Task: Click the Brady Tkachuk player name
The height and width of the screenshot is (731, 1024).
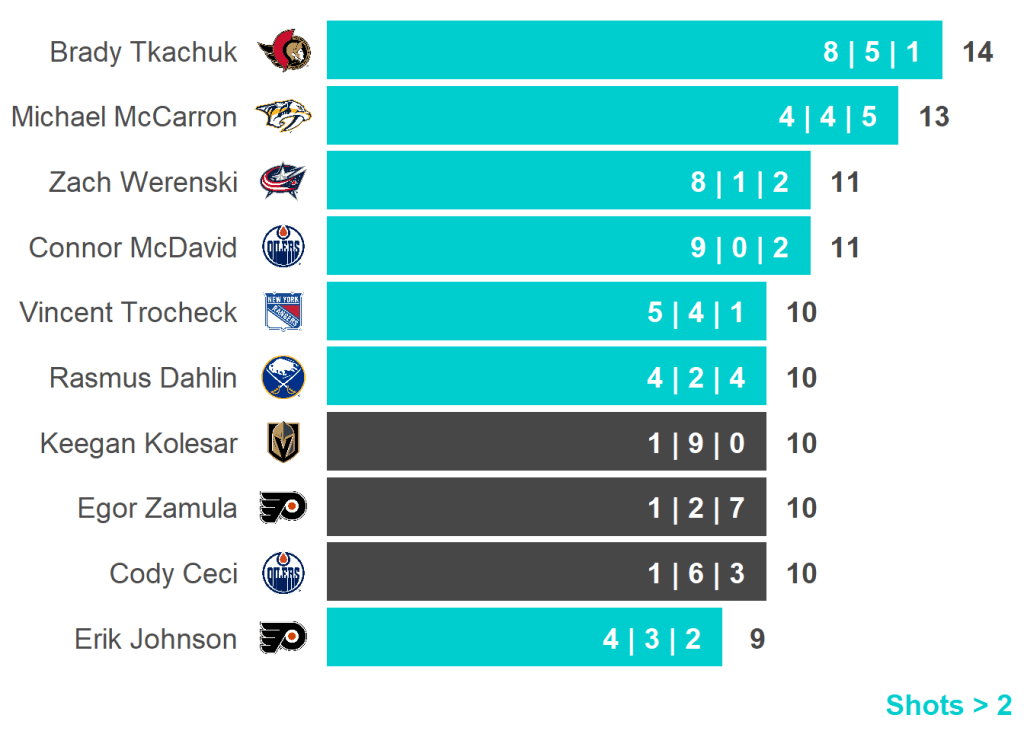Action: (x=144, y=52)
